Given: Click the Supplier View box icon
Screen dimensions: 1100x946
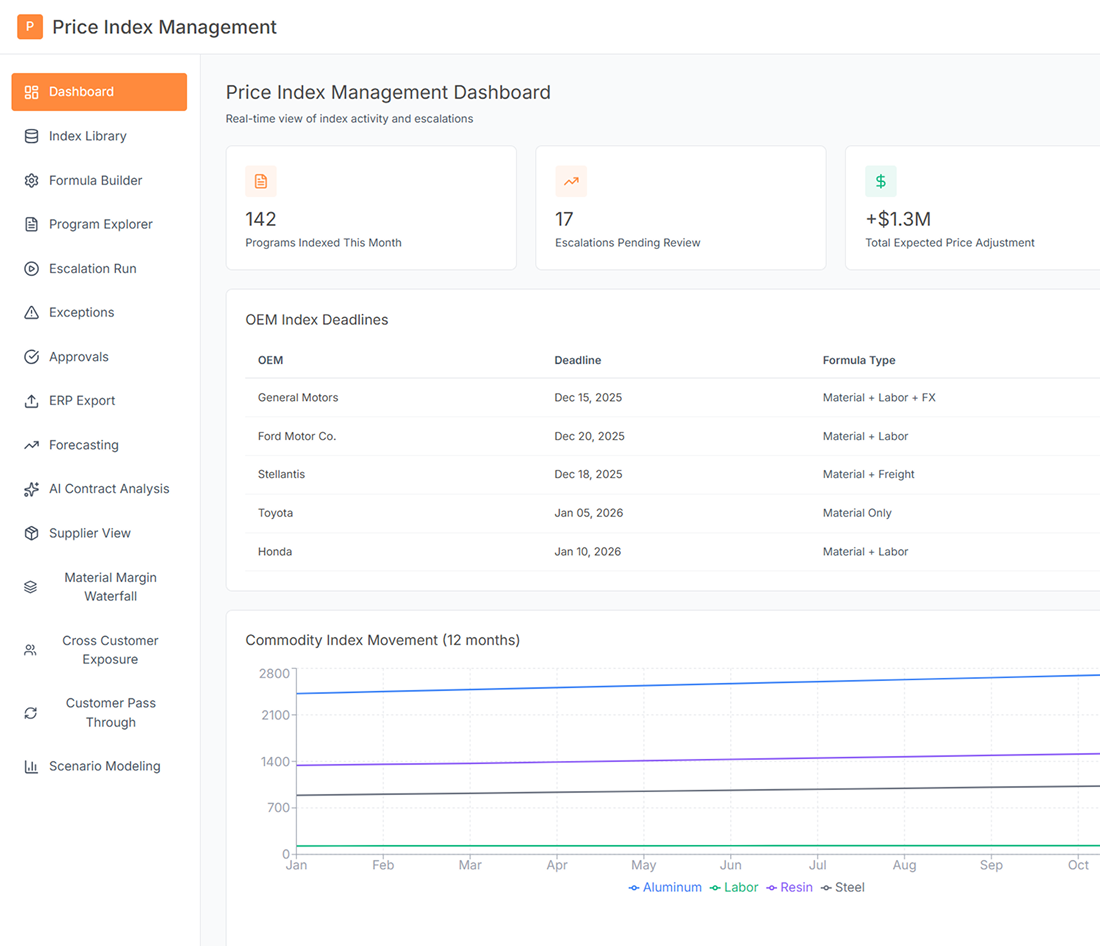Looking at the screenshot, I should click(32, 533).
